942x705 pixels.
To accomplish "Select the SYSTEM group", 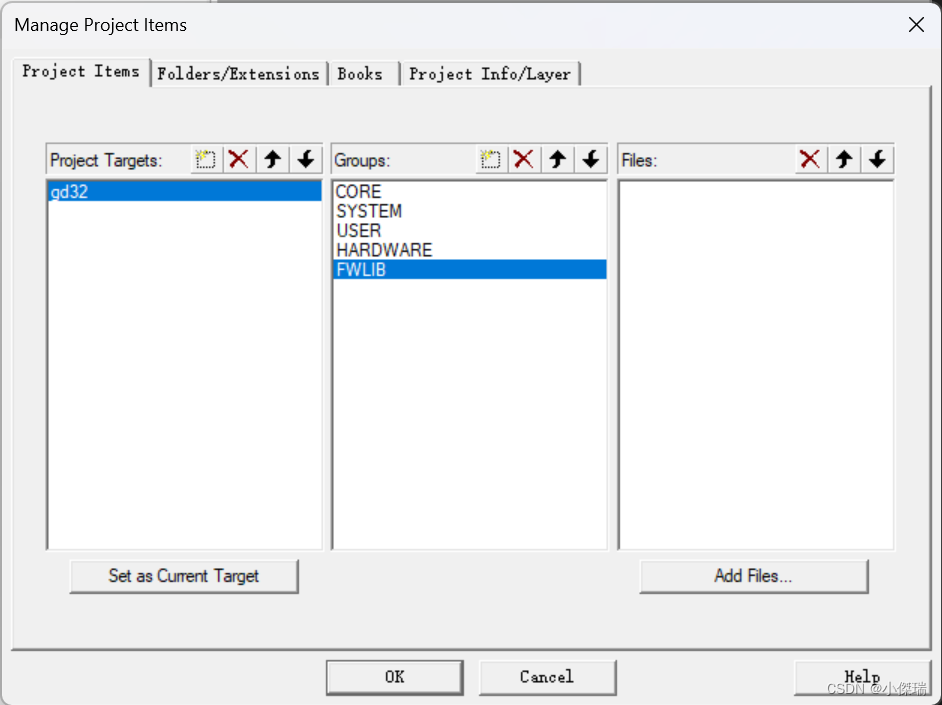I will coord(469,211).
